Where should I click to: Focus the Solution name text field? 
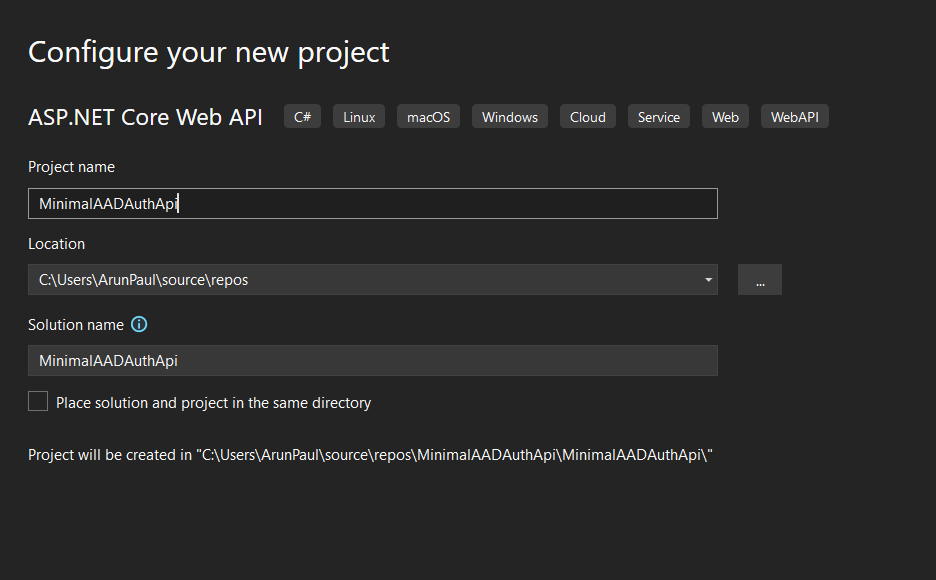(x=372, y=360)
